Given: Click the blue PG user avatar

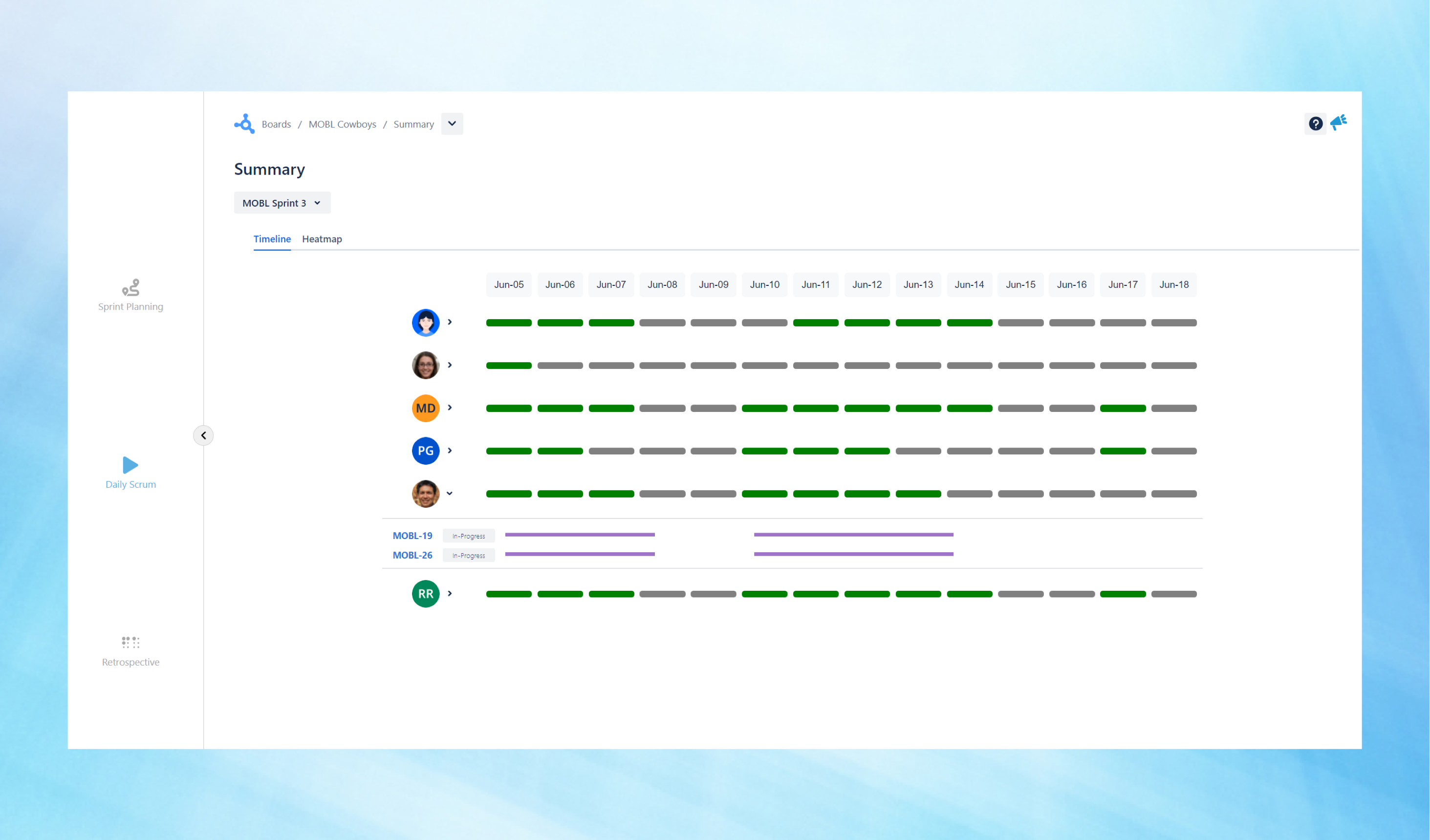Looking at the screenshot, I should (426, 451).
